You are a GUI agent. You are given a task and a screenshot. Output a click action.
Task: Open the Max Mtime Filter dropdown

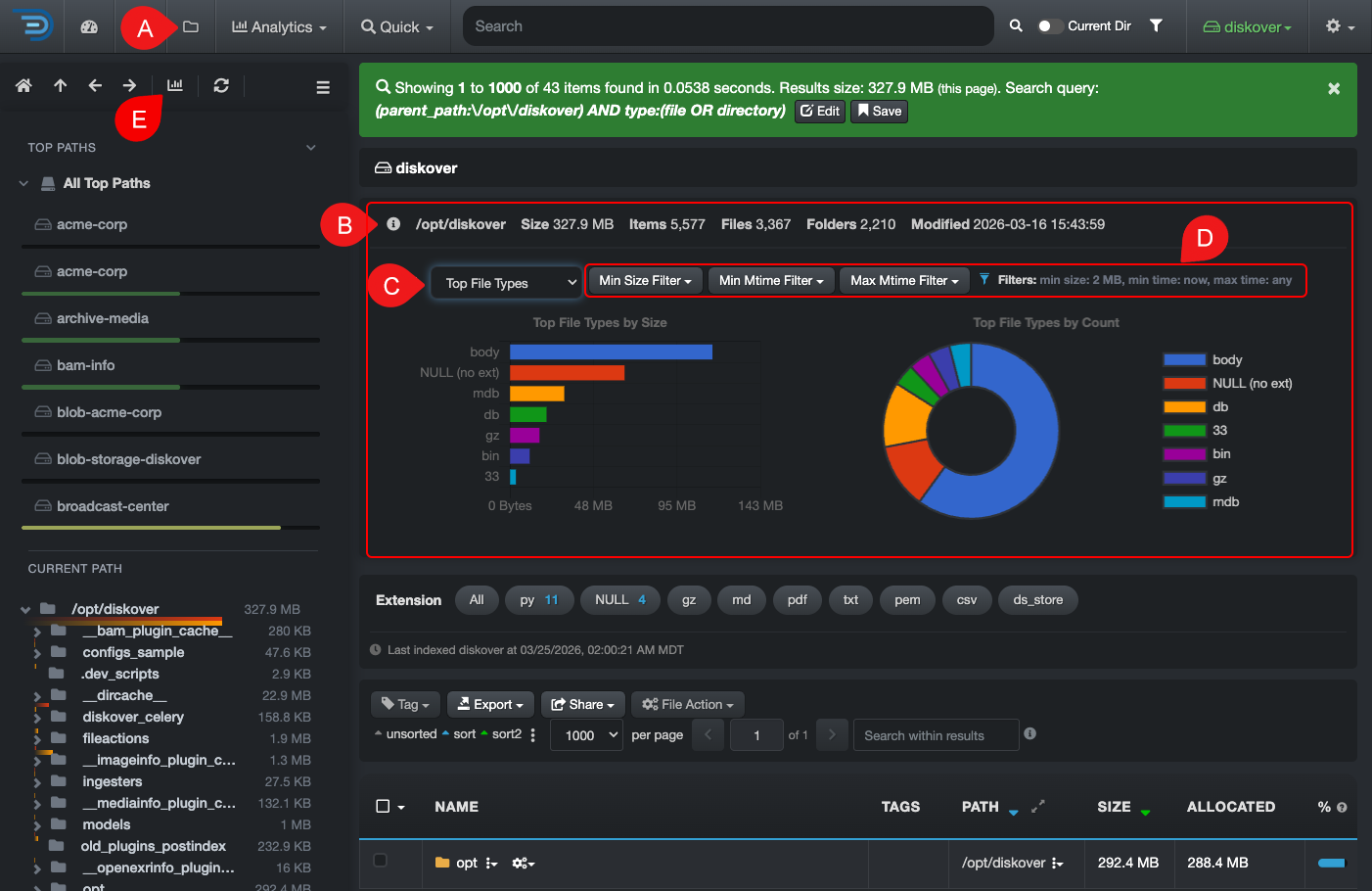click(904, 280)
